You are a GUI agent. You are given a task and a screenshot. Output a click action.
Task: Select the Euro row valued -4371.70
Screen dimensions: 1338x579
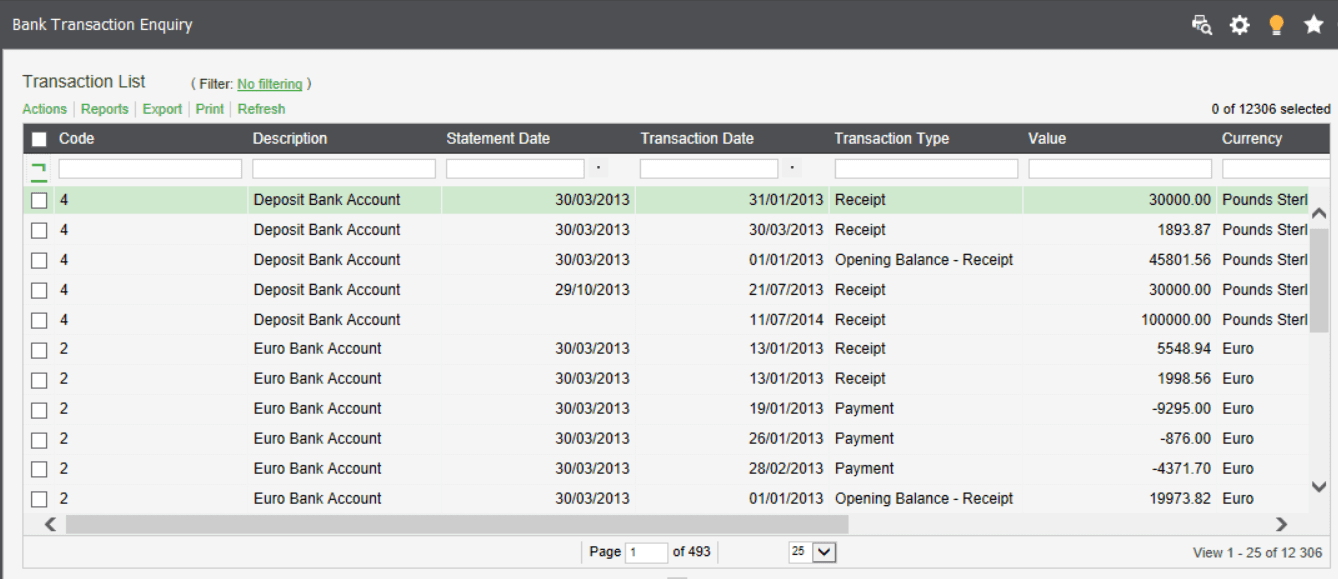click(39, 469)
